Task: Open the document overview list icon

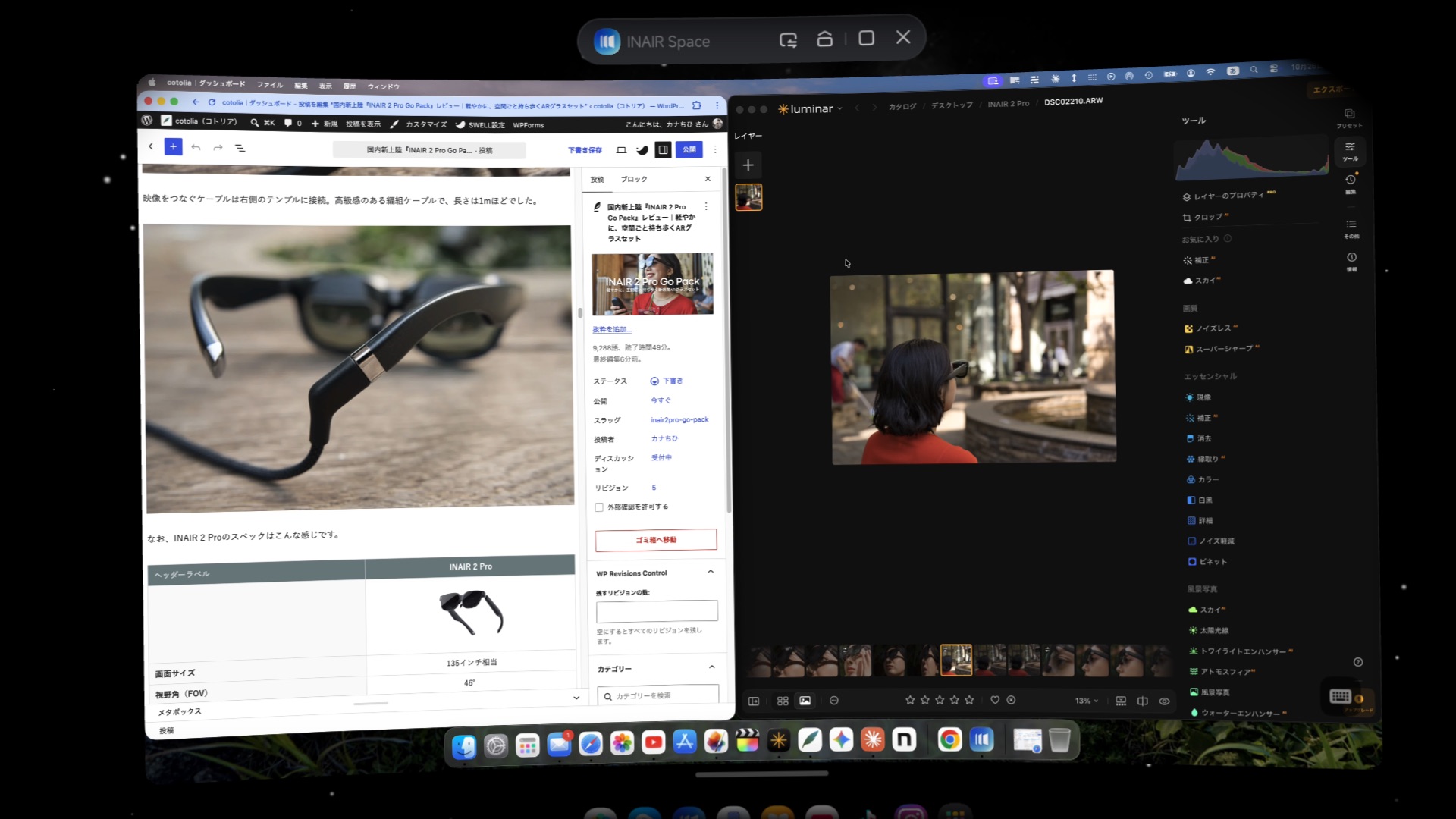Action: click(x=240, y=148)
